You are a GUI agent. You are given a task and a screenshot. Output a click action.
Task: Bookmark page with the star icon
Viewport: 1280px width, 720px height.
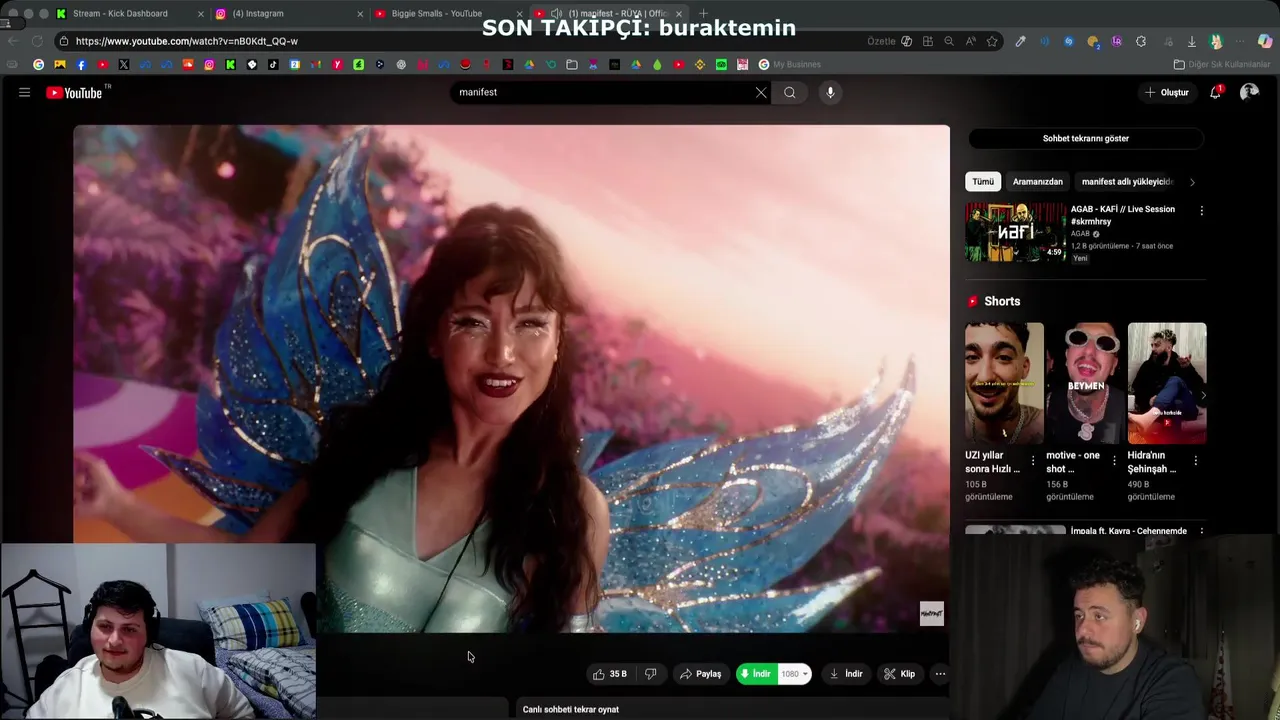click(x=992, y=41)
